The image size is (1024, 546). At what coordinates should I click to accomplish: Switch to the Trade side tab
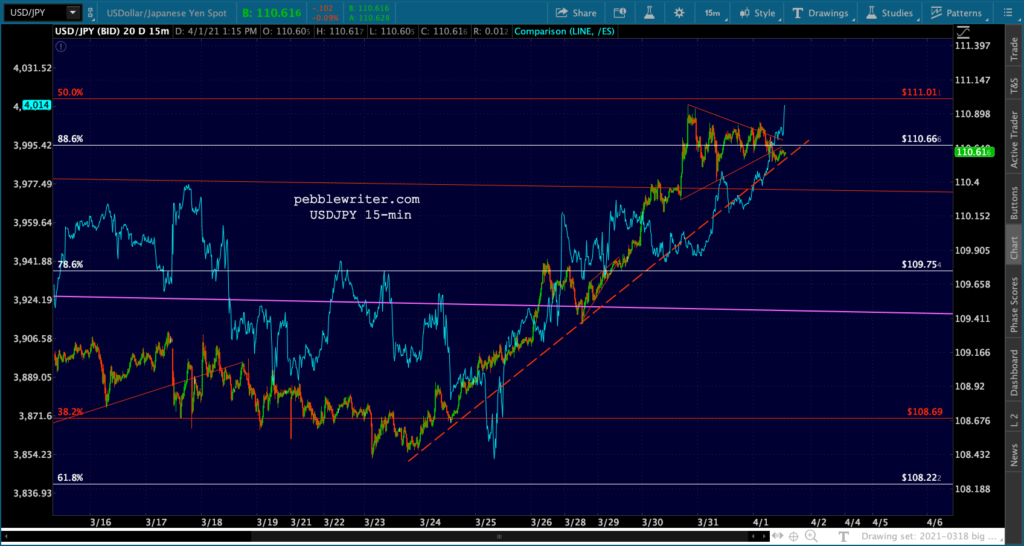click(x=1014, y=50)
